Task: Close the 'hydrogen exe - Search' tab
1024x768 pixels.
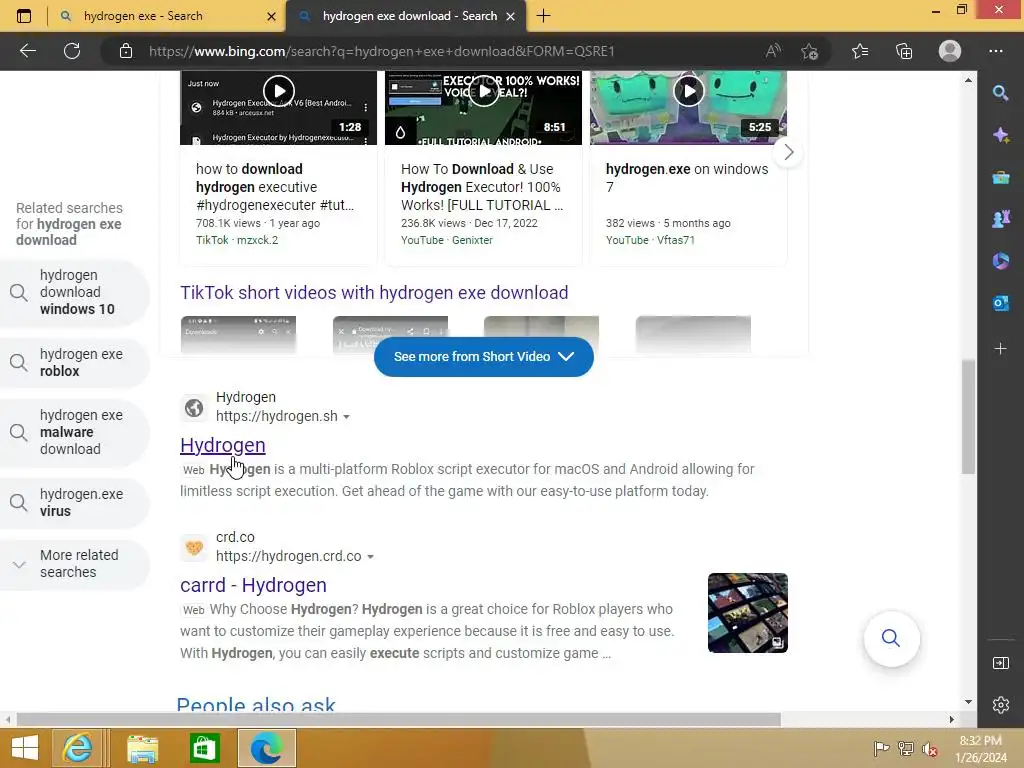Action: pyautogui.click(x=272, y=16)
